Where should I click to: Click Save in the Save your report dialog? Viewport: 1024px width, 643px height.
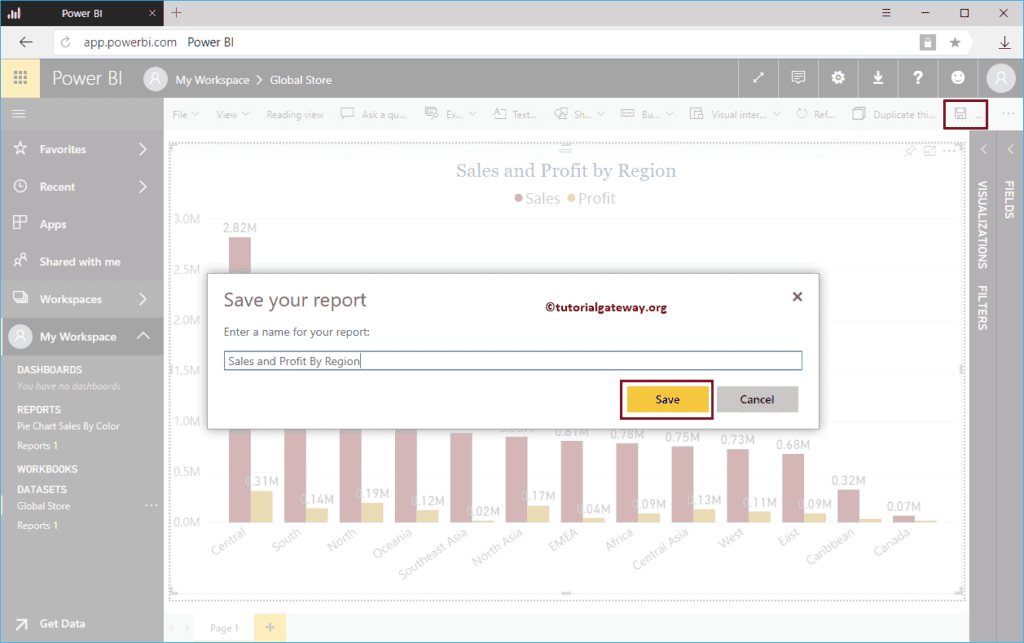666,398
